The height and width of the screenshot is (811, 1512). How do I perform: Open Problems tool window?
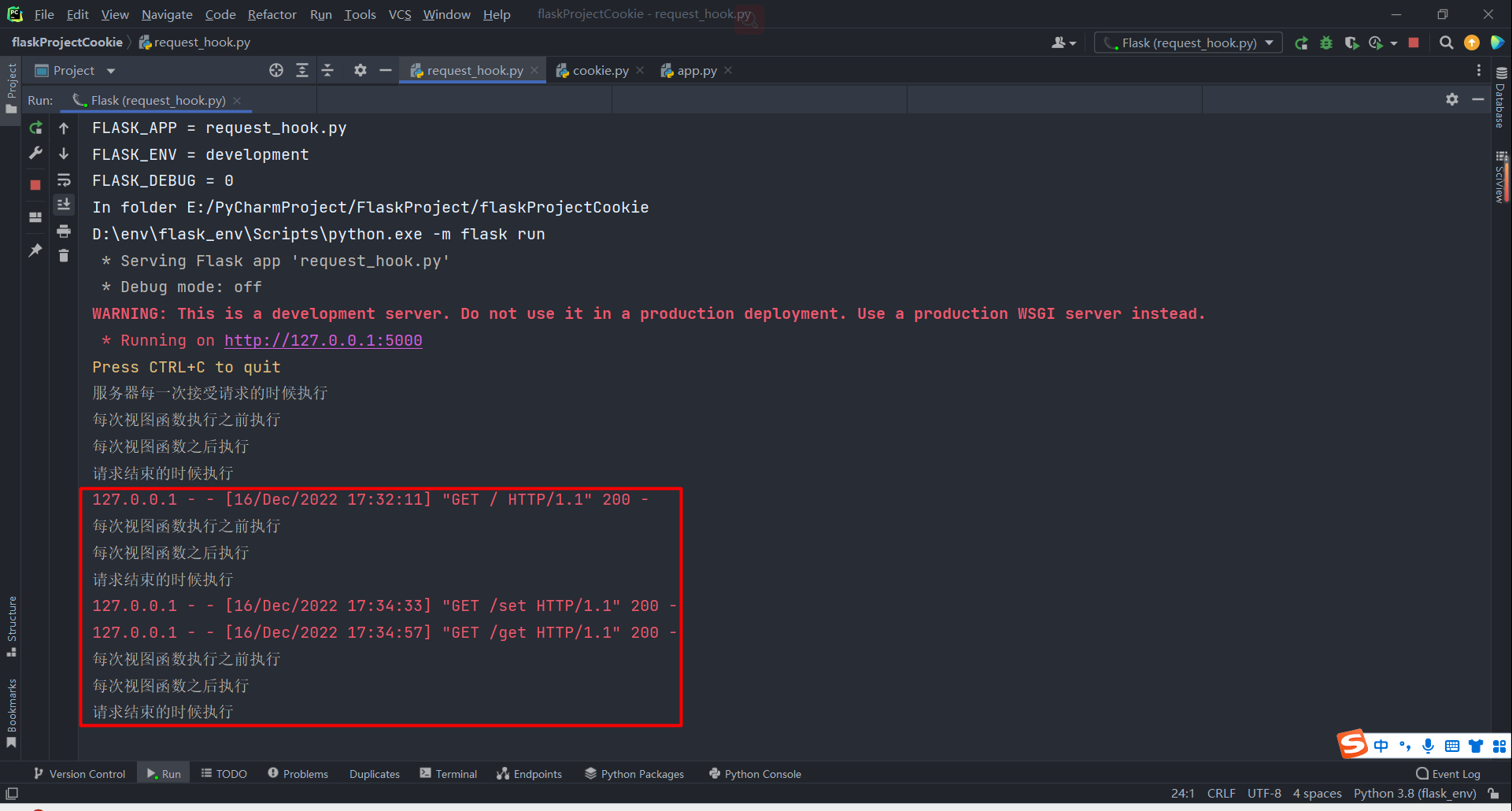point(298,774)
